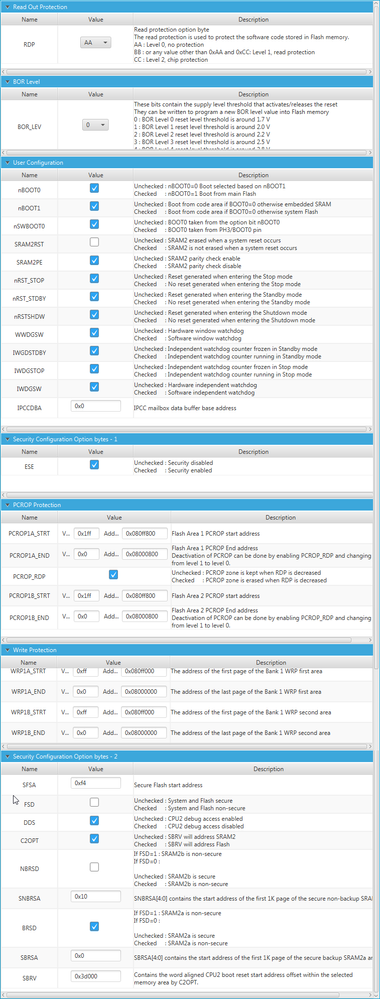Edit the WRP1A_END value field
This screenshot has width=380, height=999.
pos(87,691)
